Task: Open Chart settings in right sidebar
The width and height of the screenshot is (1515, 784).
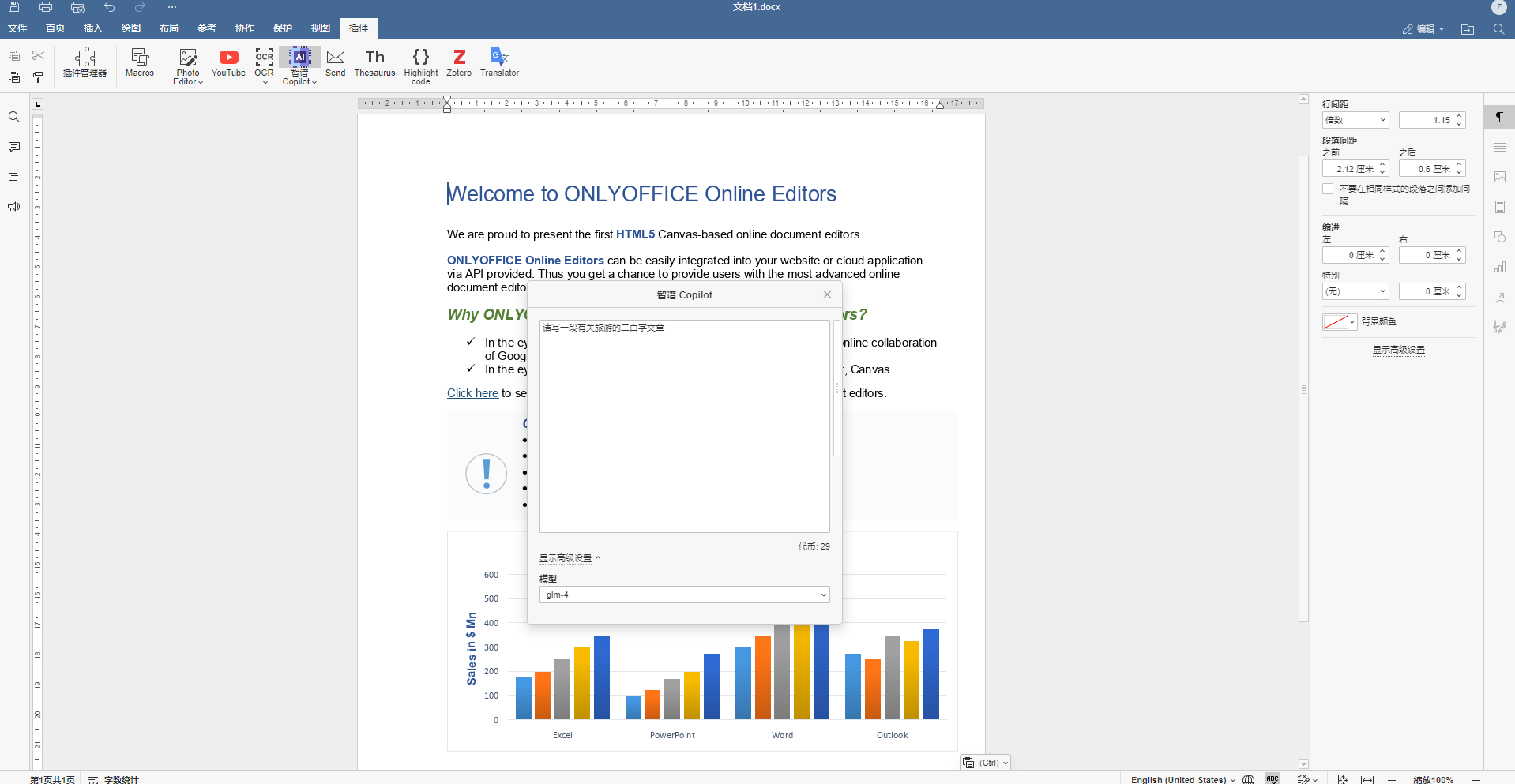Action: [1500, 267]
